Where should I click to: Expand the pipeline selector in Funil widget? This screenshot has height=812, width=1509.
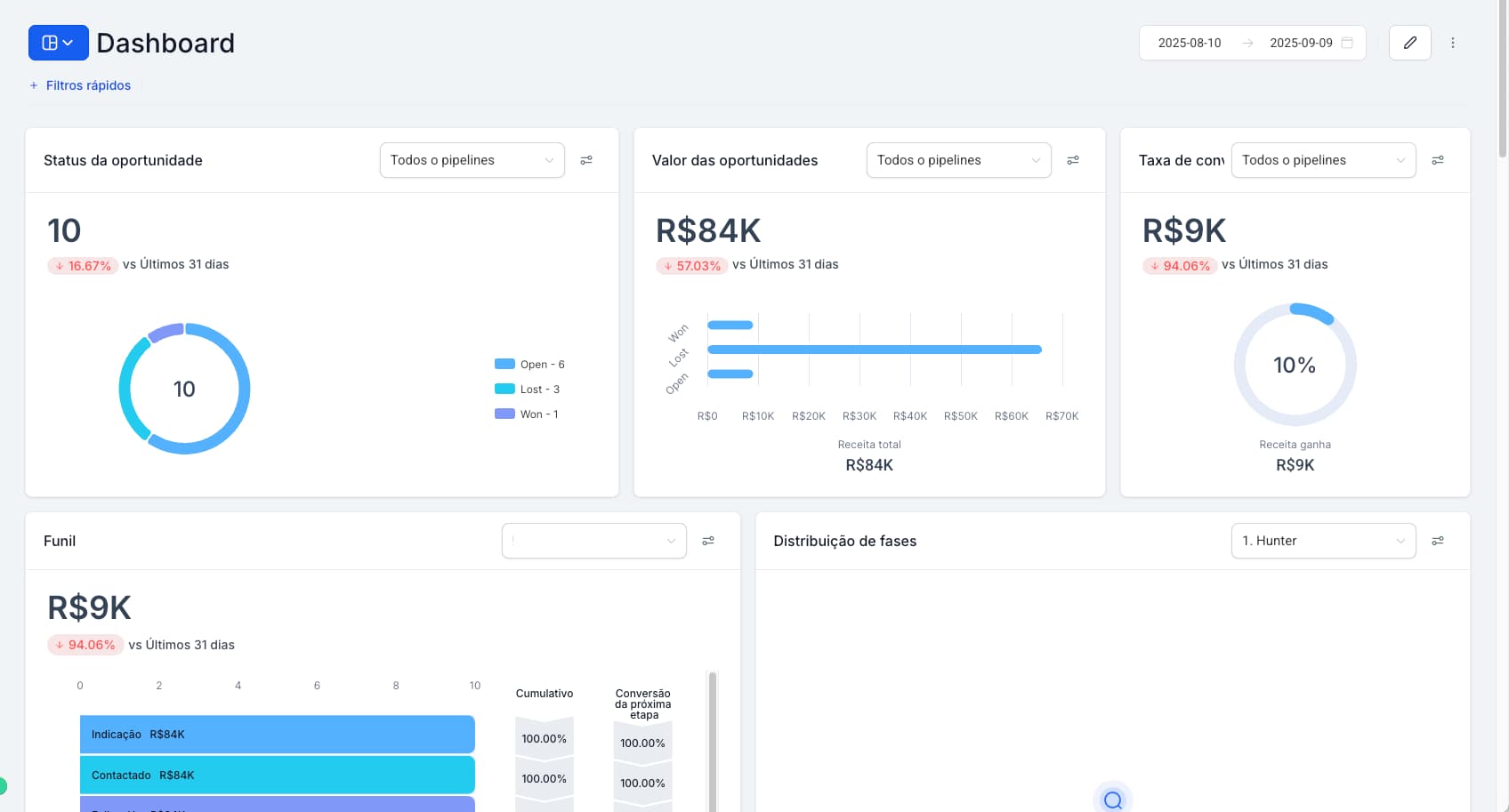point(593,540)
